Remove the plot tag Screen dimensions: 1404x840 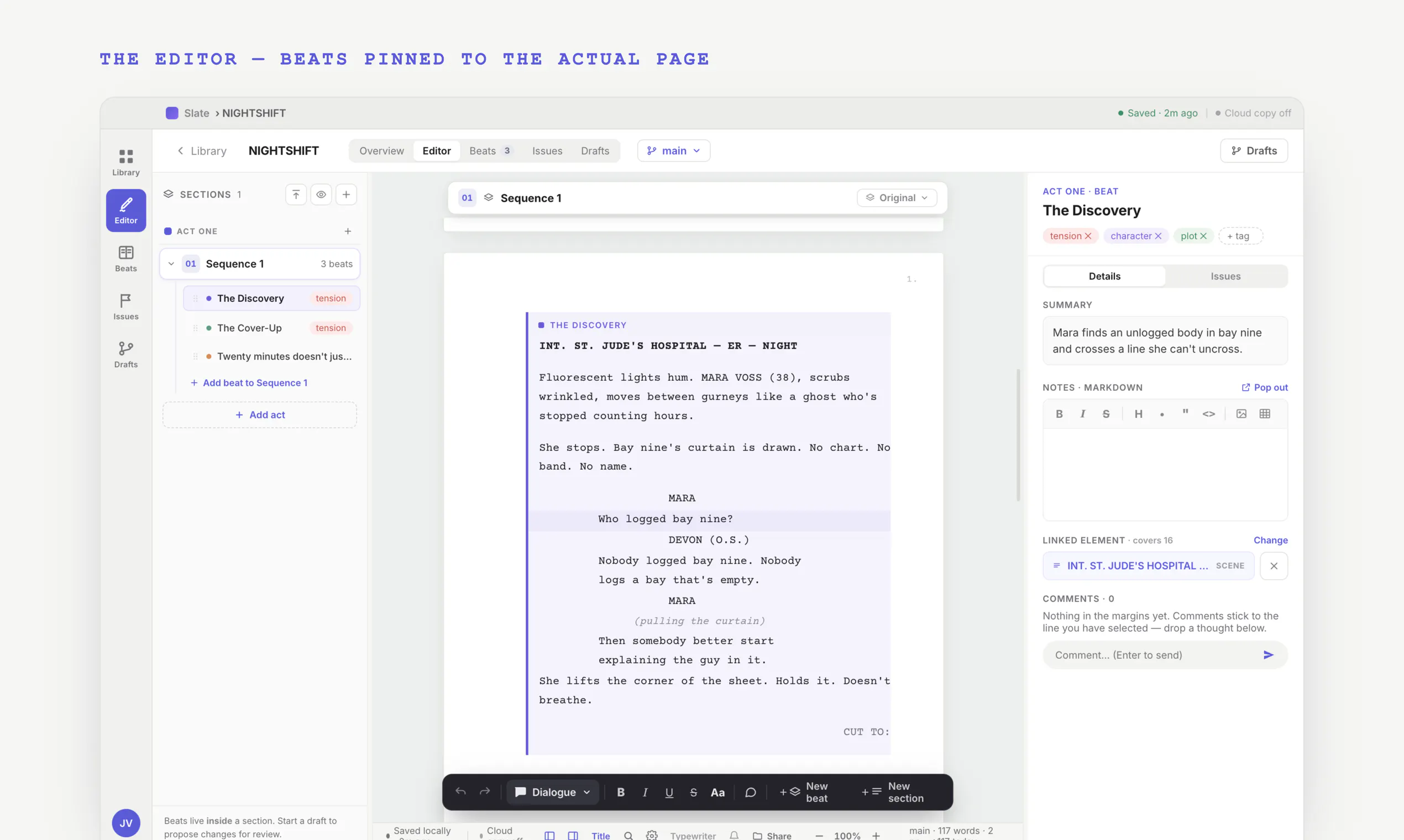point(1203,236)
